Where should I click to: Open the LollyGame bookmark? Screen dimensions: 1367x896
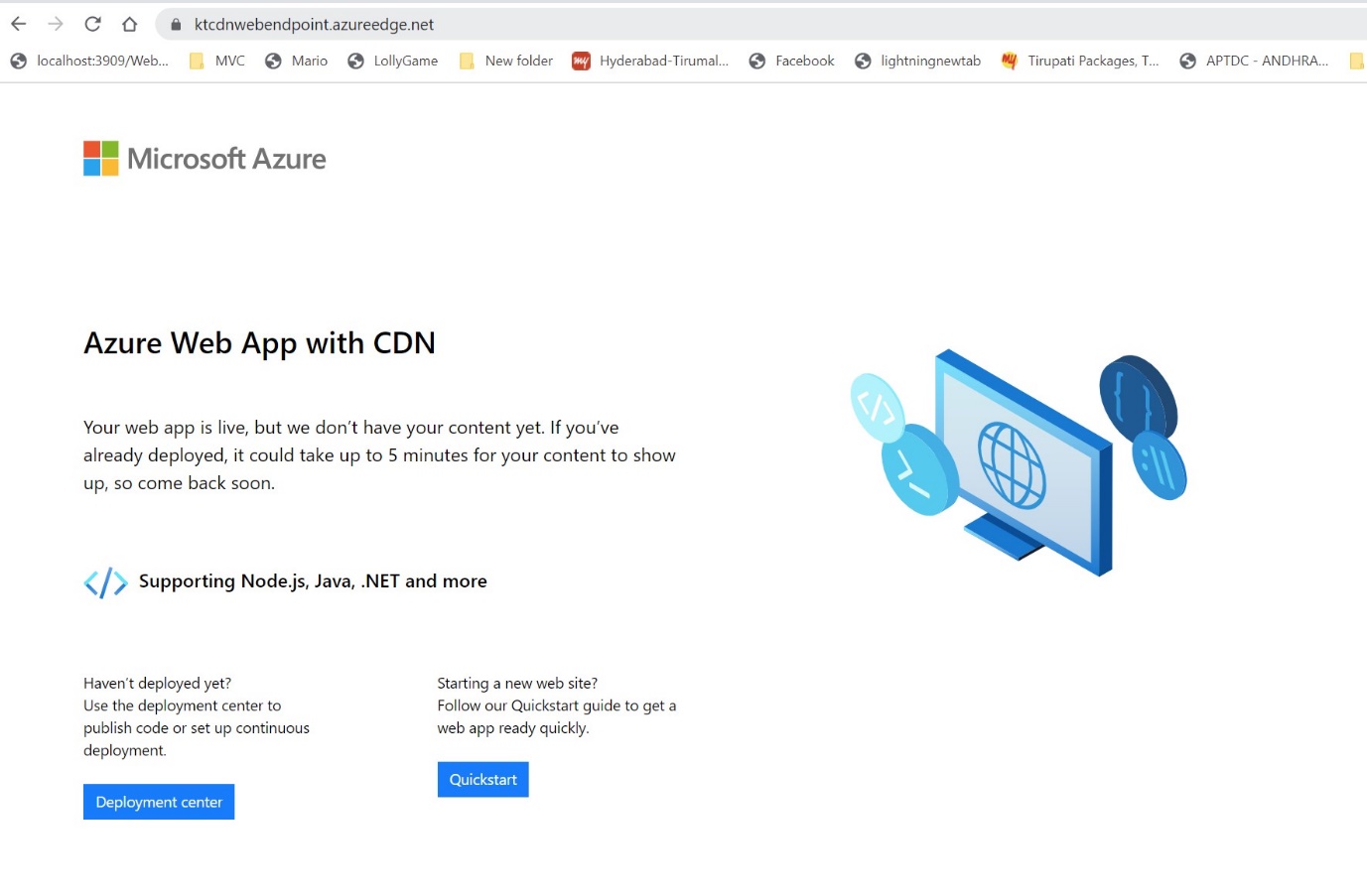pyautogui.click(x=393, y=61)
